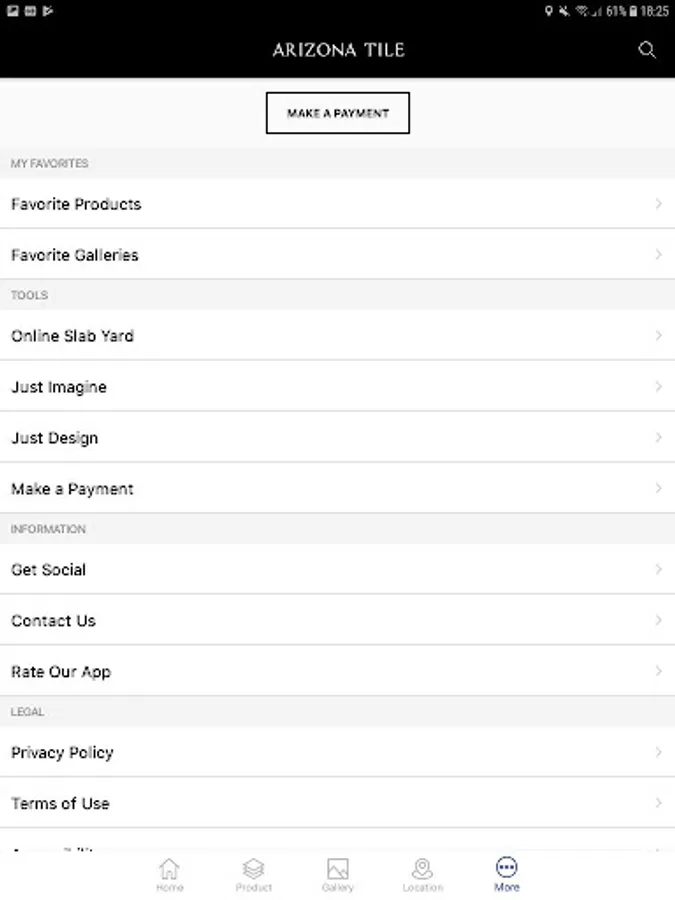Viewport: 675px width, 900px height.
Task: Tap the battery icon in status bar
Action: pyautogui.click(x=632, y=11)
